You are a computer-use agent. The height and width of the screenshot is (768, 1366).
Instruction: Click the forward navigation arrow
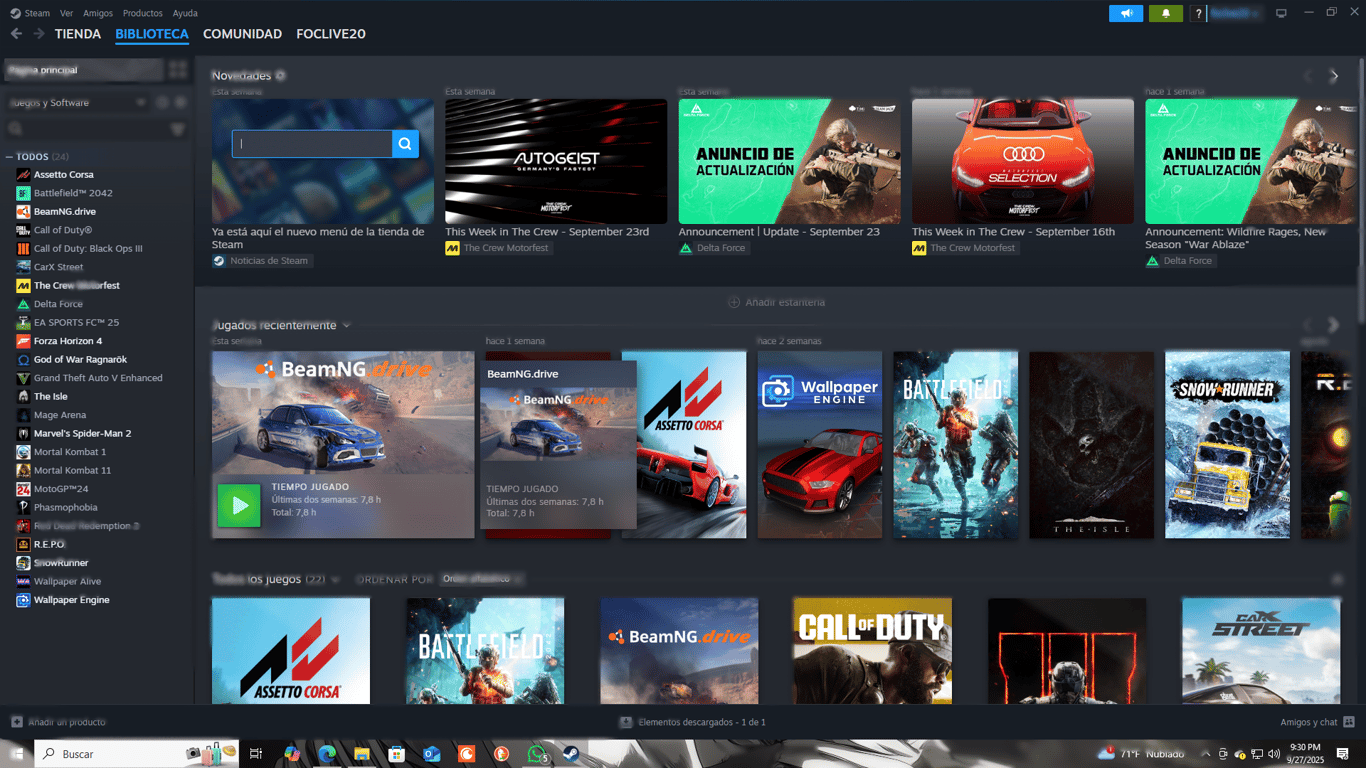click(x=38, y=34)
